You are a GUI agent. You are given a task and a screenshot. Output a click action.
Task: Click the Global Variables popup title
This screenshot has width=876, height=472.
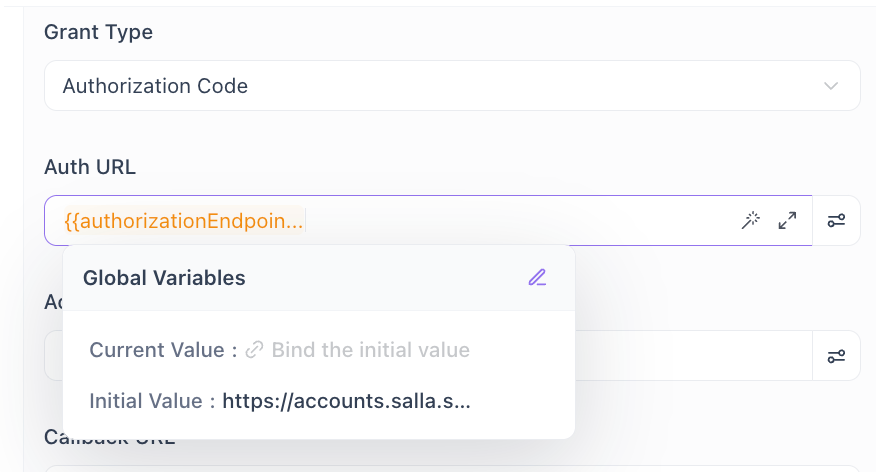click(164, 278)
